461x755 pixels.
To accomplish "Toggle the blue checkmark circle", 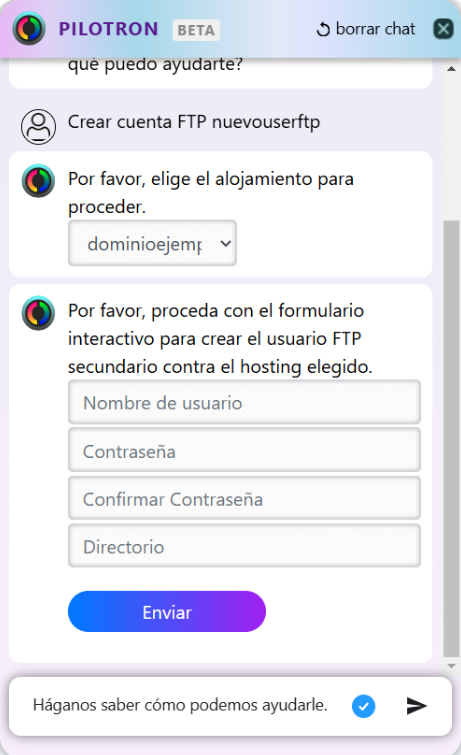I will coord(363,706).
